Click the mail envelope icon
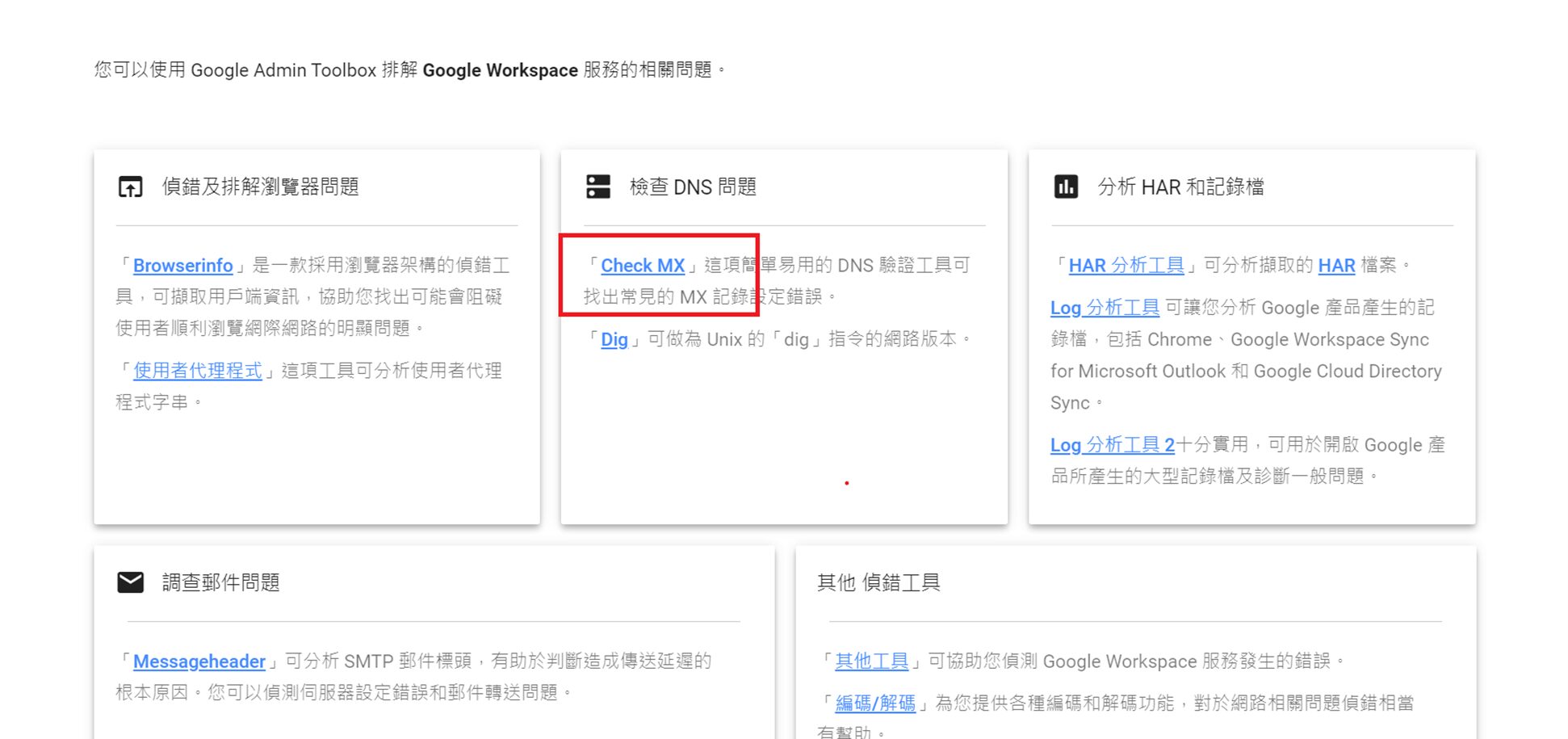Screen dimensions: 1568x739 click(130, 582)
